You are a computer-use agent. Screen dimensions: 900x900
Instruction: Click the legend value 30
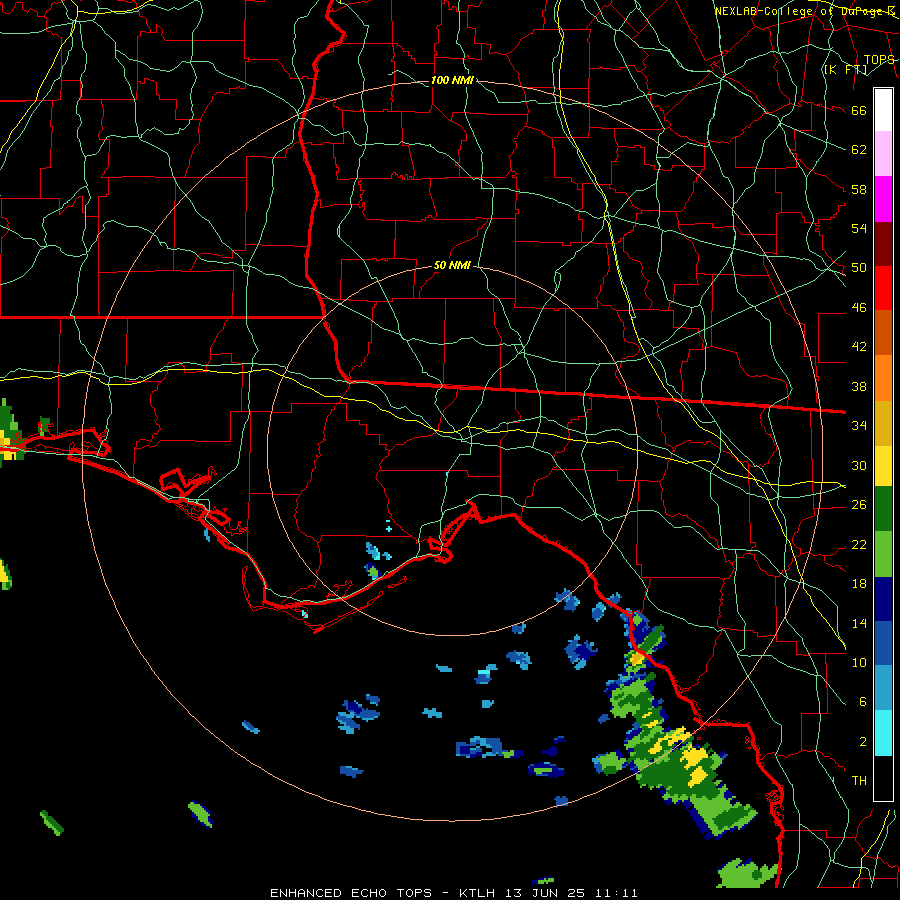click(859, 465)
